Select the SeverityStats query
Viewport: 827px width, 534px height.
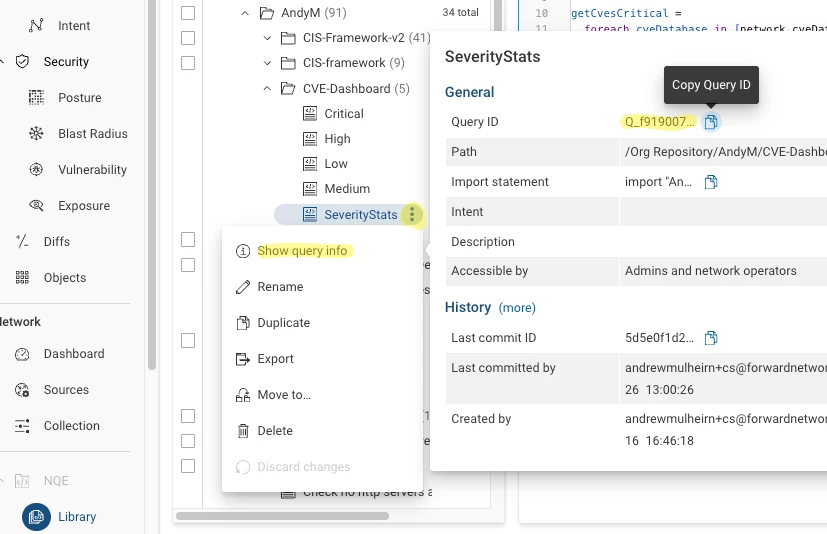[361, 215]
